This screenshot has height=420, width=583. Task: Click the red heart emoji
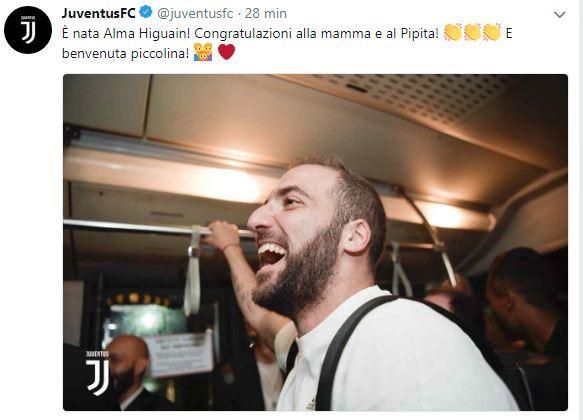coord(226,52)
